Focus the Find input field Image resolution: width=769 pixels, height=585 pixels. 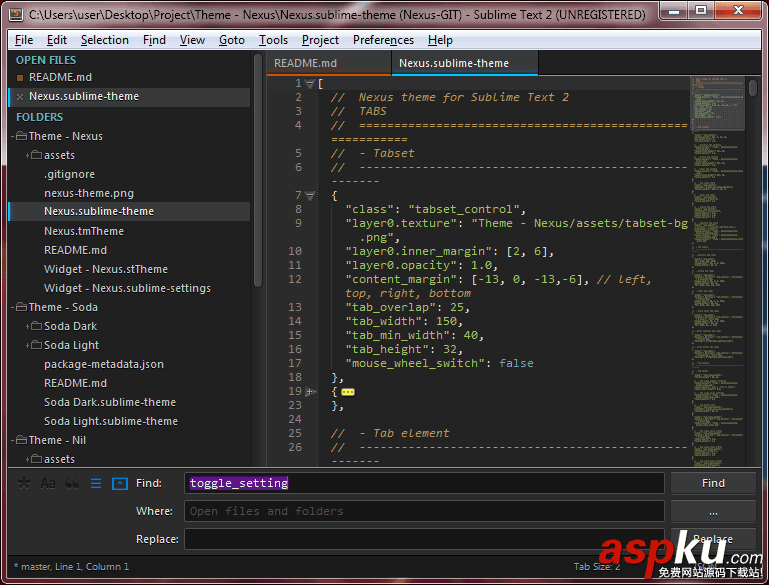tap(424, 483)
